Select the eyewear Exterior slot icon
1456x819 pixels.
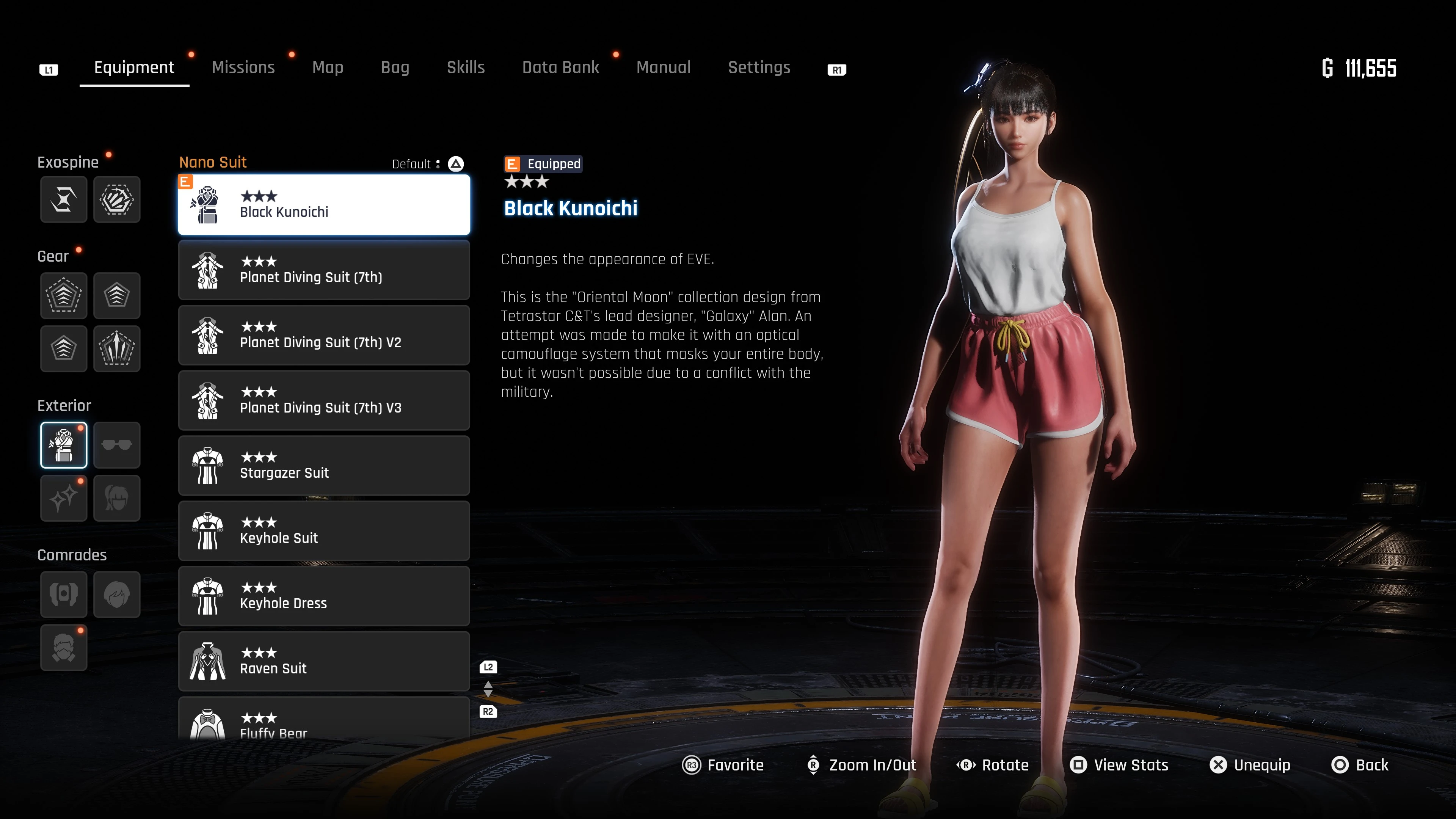coord(116,445)
